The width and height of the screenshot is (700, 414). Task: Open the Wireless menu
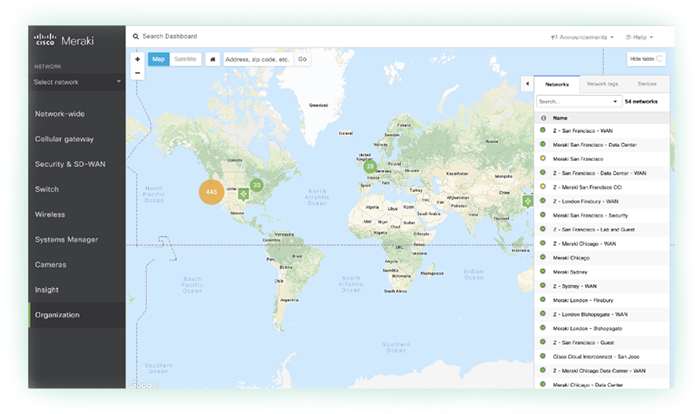pyautogui.click(x=50, y=214)
